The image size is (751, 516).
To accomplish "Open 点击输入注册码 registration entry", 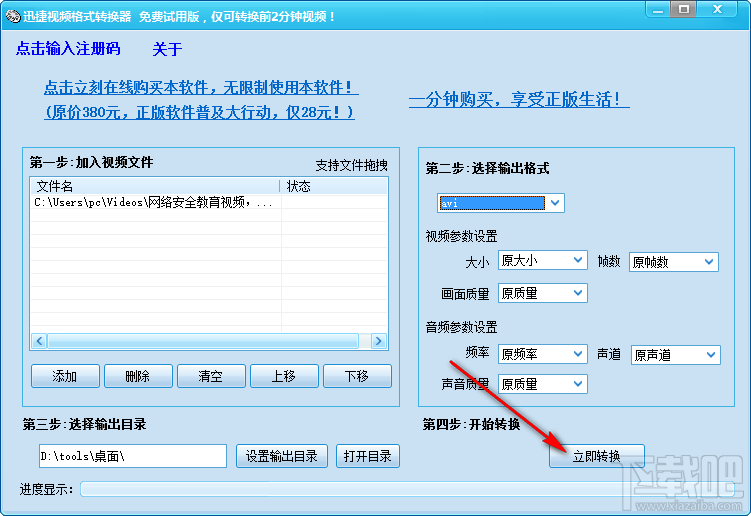I will click(68, 48).
